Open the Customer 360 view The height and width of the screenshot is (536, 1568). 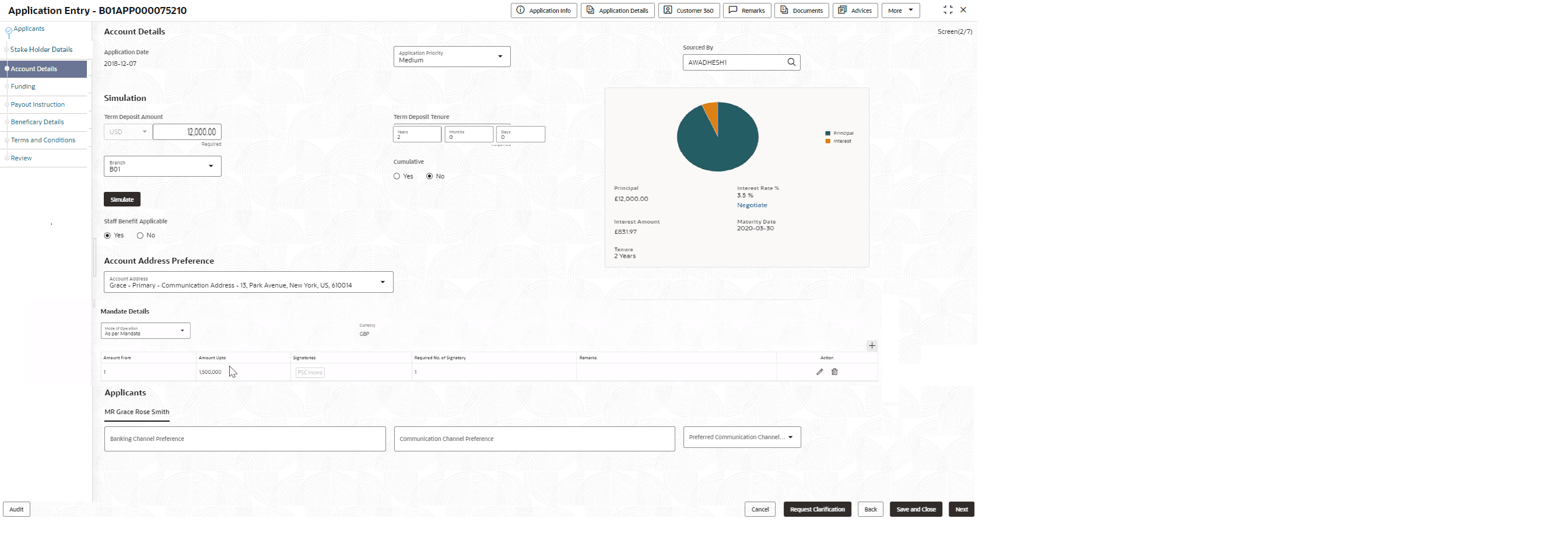689,10
